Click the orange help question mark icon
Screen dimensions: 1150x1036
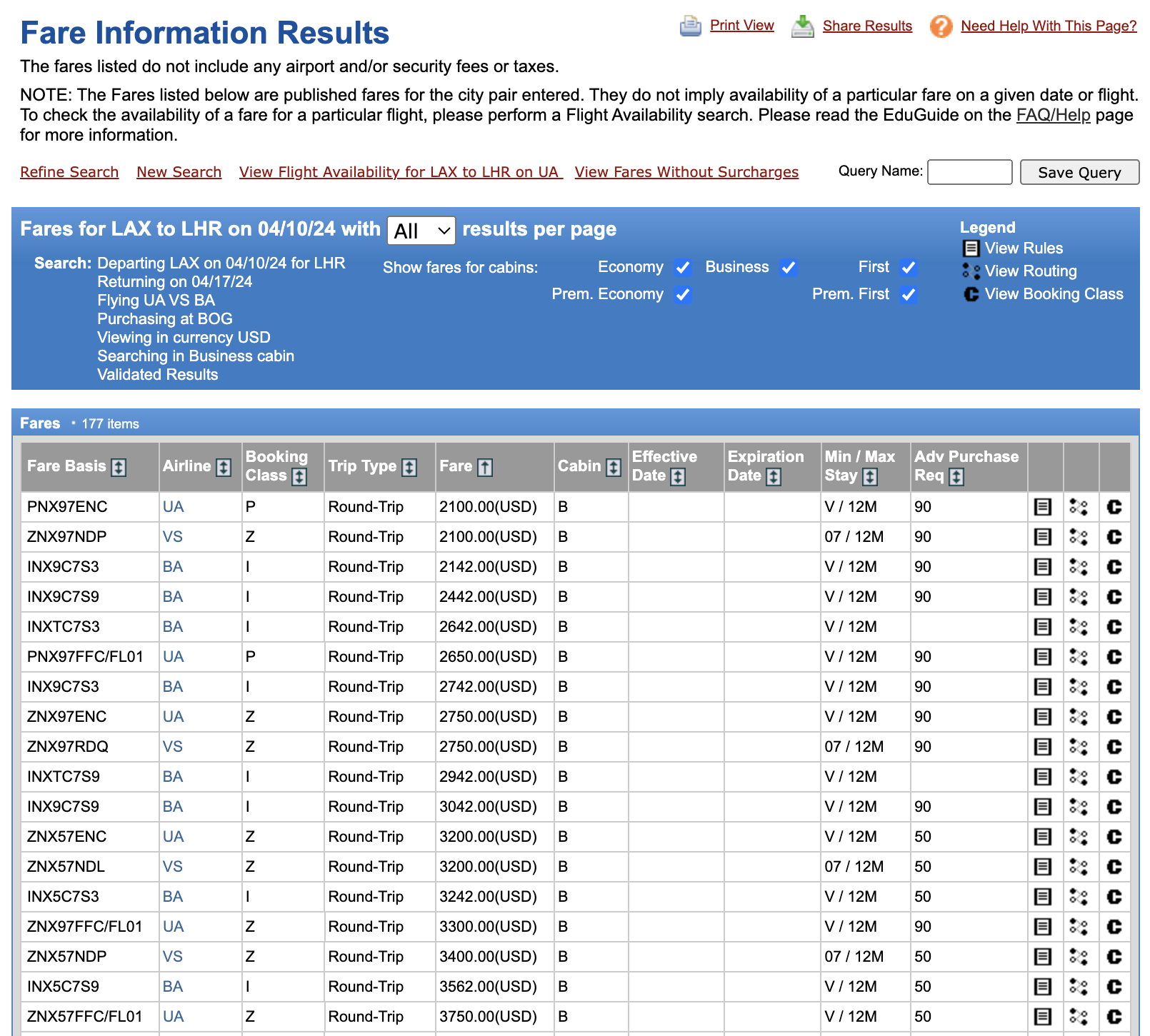[941, 26]
